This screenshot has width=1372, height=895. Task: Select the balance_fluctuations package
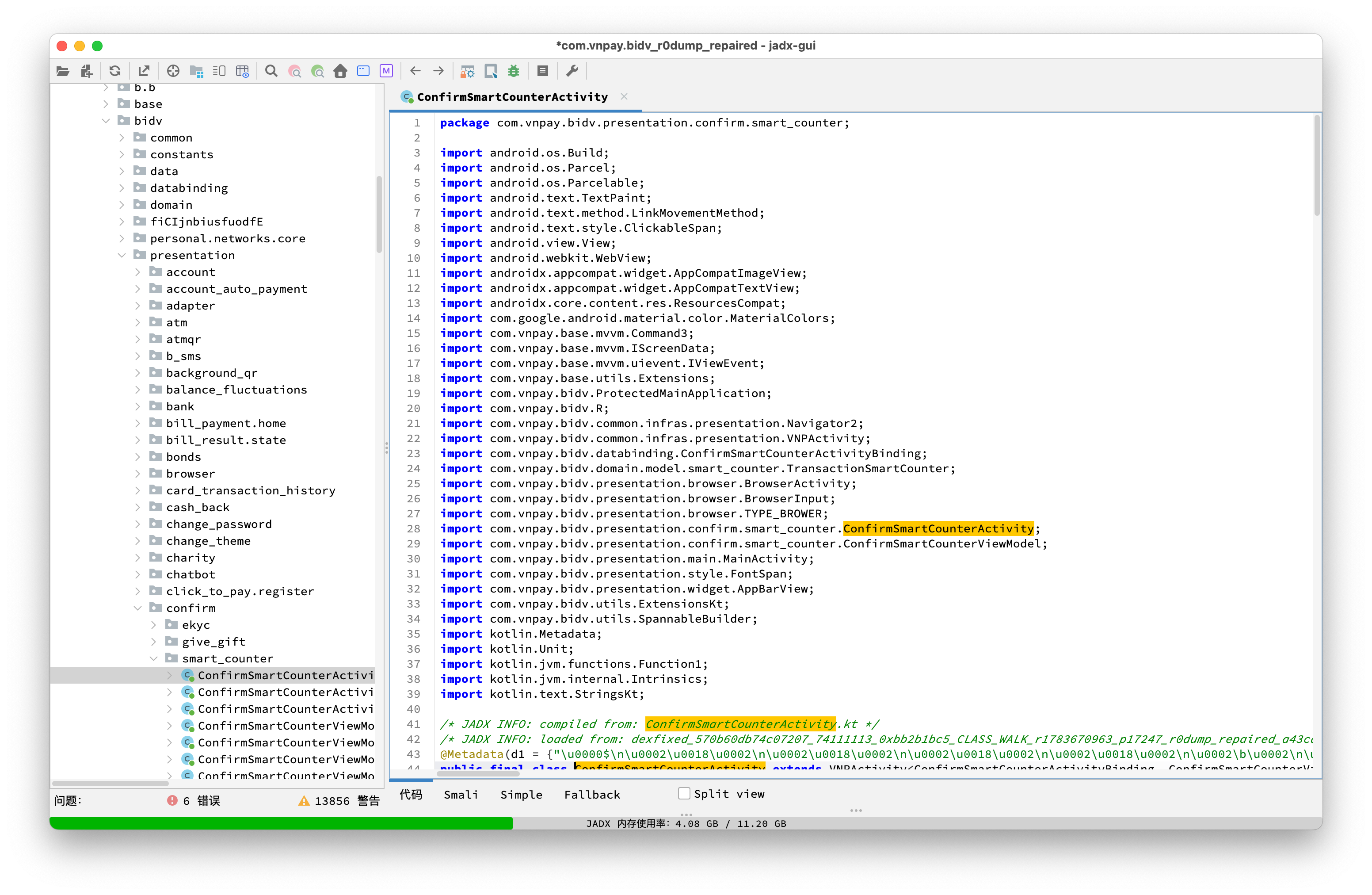(236, 389)
